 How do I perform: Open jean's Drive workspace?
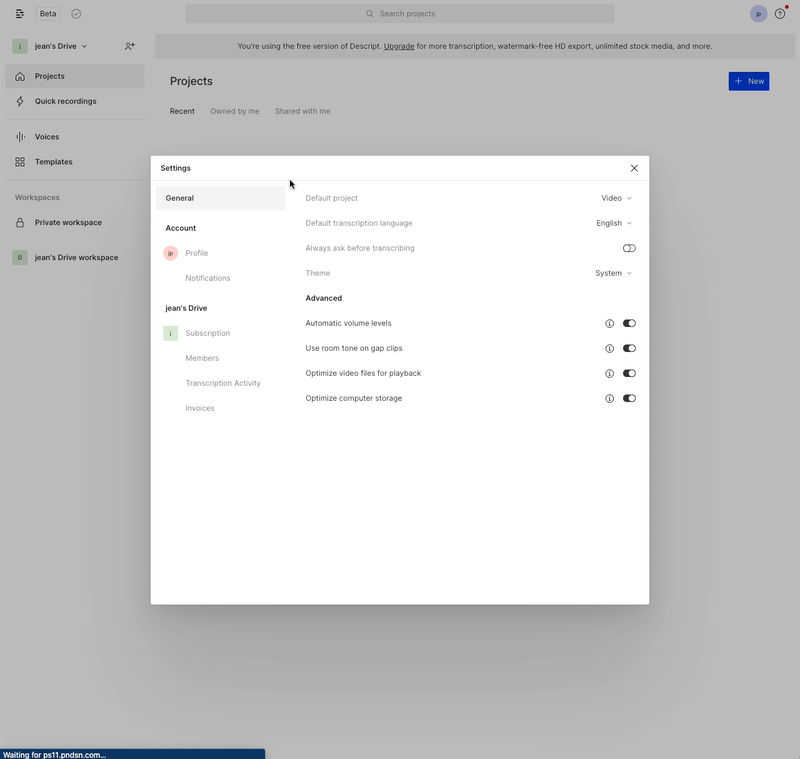click(x=75, y=258)
